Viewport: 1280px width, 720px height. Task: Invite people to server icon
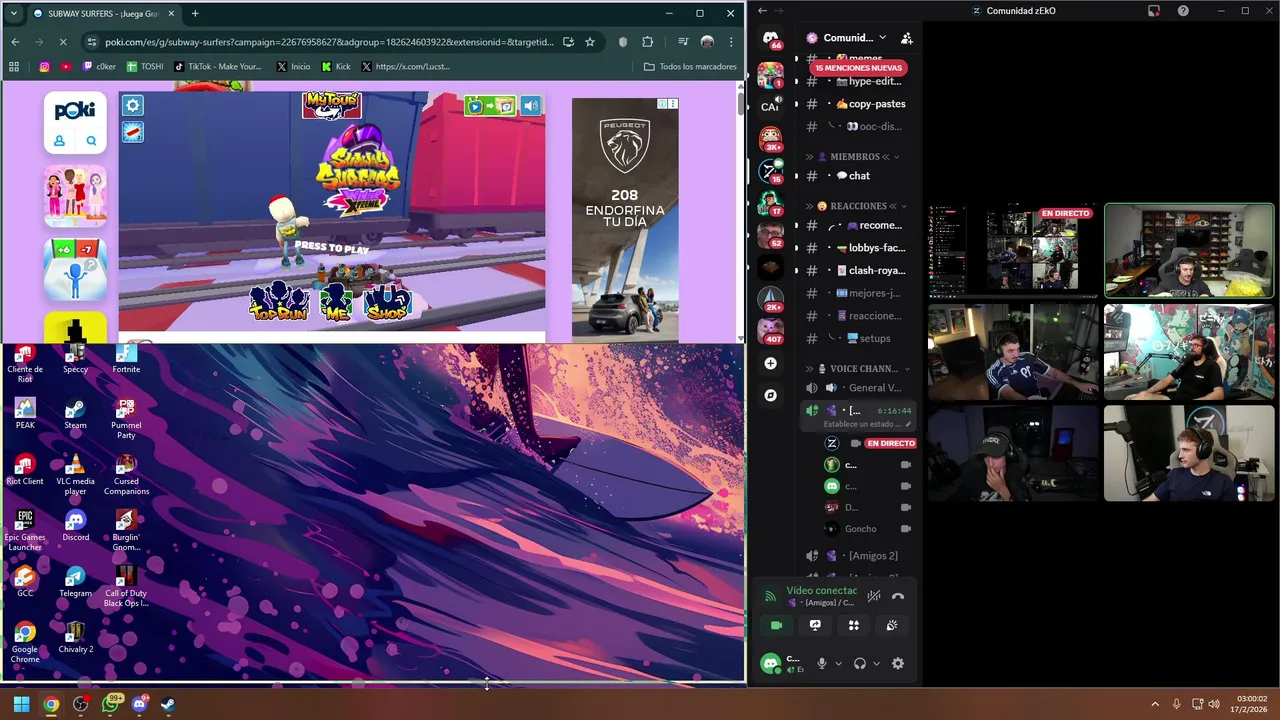[x=906, y=38]
